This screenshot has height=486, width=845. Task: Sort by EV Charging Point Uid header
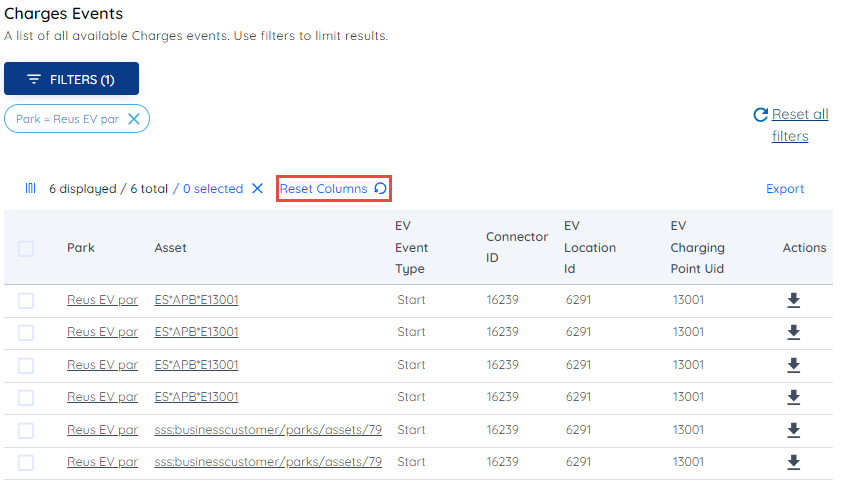pyautogui.click(x=697, y=247)
